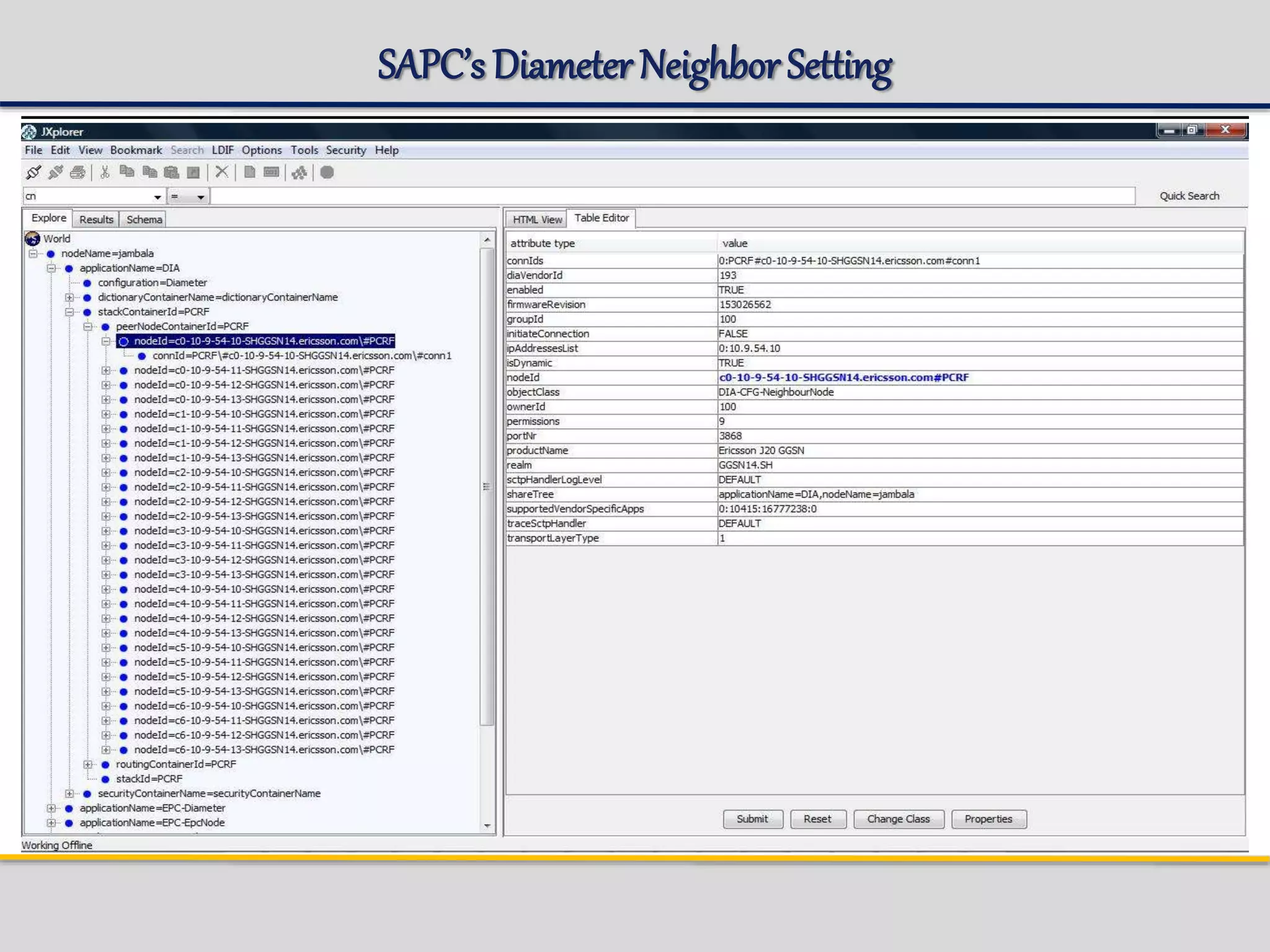Click the World globe root icon
The height and width of the screenshot is (952, 1270).
click(32, 239)
